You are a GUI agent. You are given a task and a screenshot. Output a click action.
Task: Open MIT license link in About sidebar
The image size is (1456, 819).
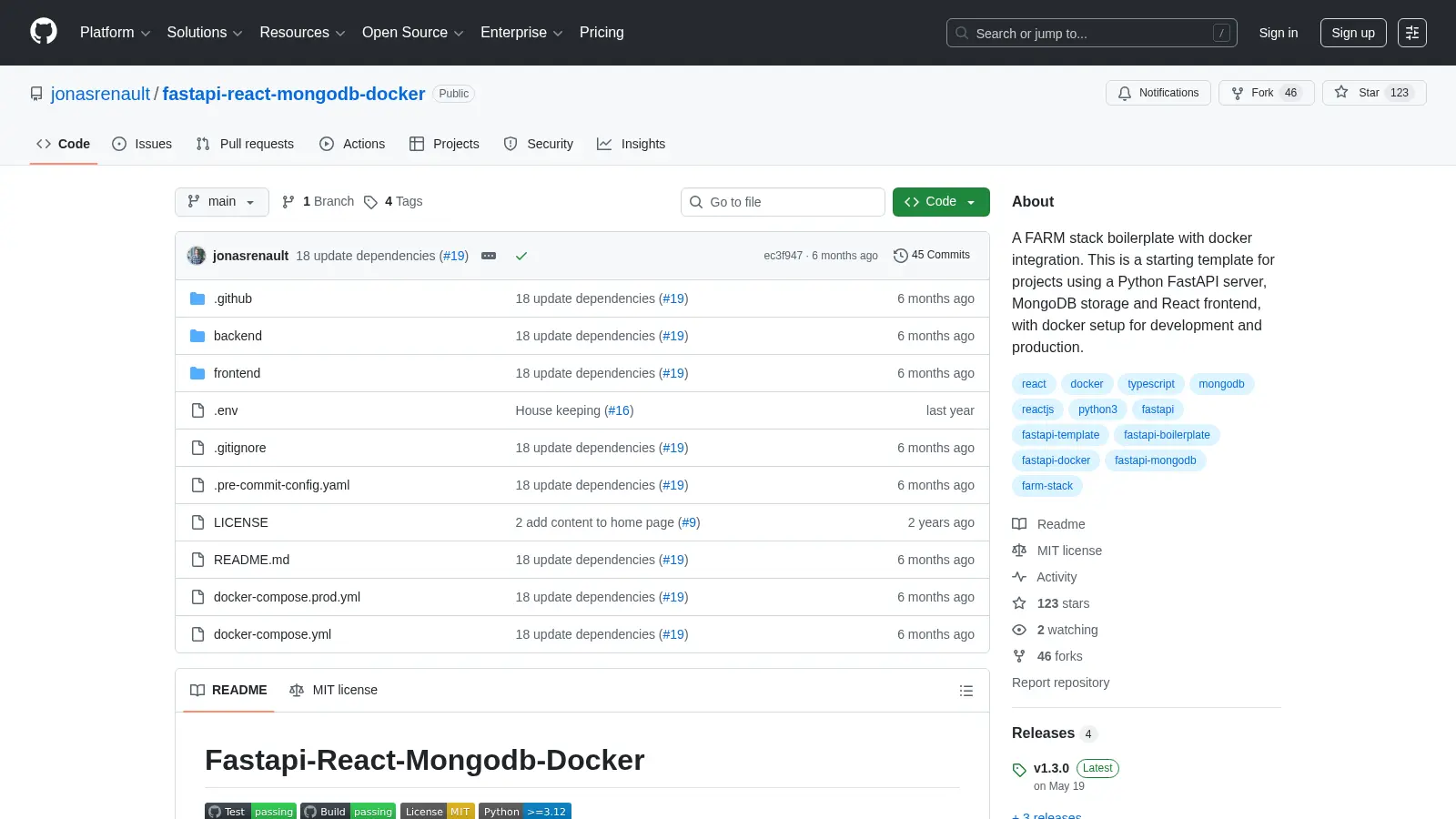[x=1057, y=551]
